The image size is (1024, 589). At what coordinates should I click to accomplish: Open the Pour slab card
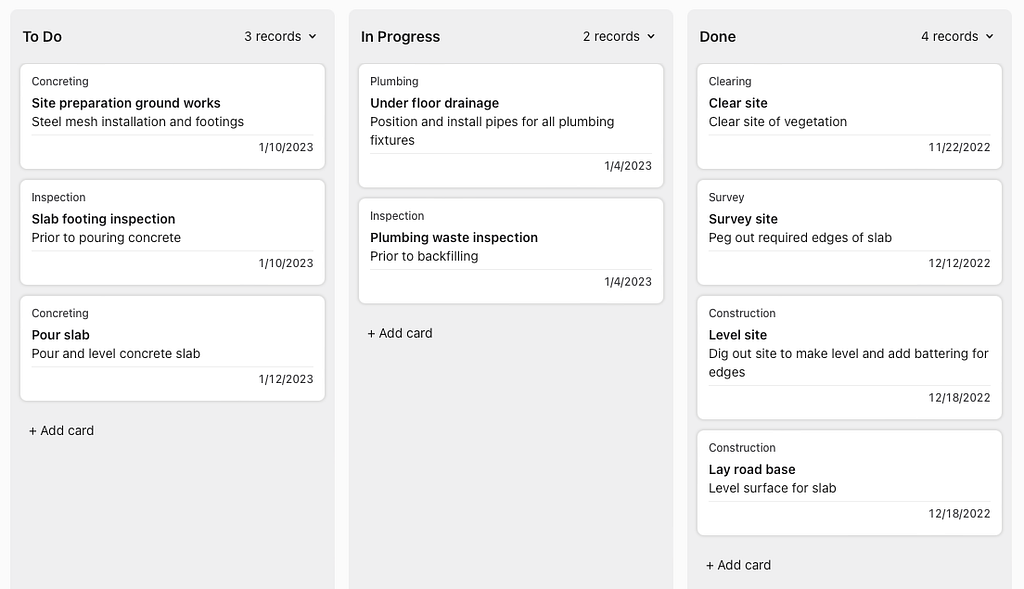click(x=172, y=349)
